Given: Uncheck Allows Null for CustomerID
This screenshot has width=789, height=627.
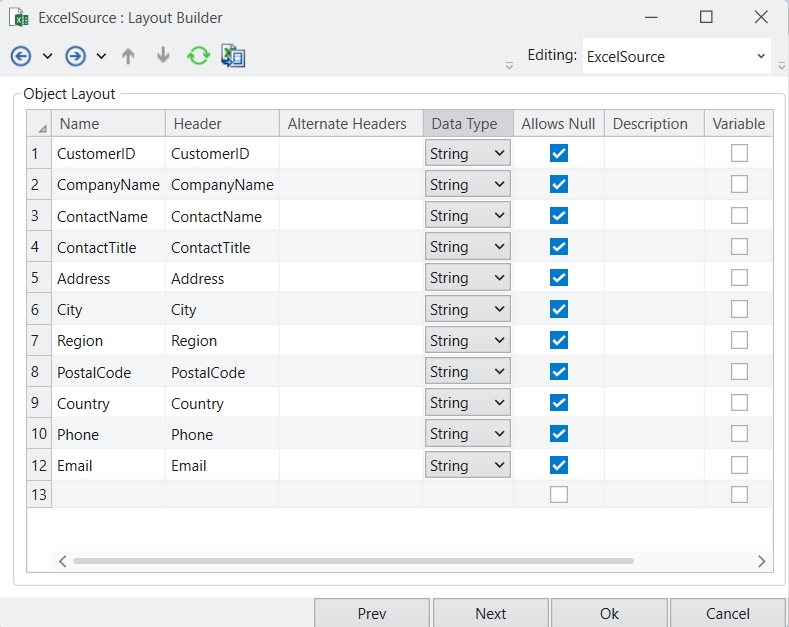Looking at the screenshot, I should [x=559, y=153].
